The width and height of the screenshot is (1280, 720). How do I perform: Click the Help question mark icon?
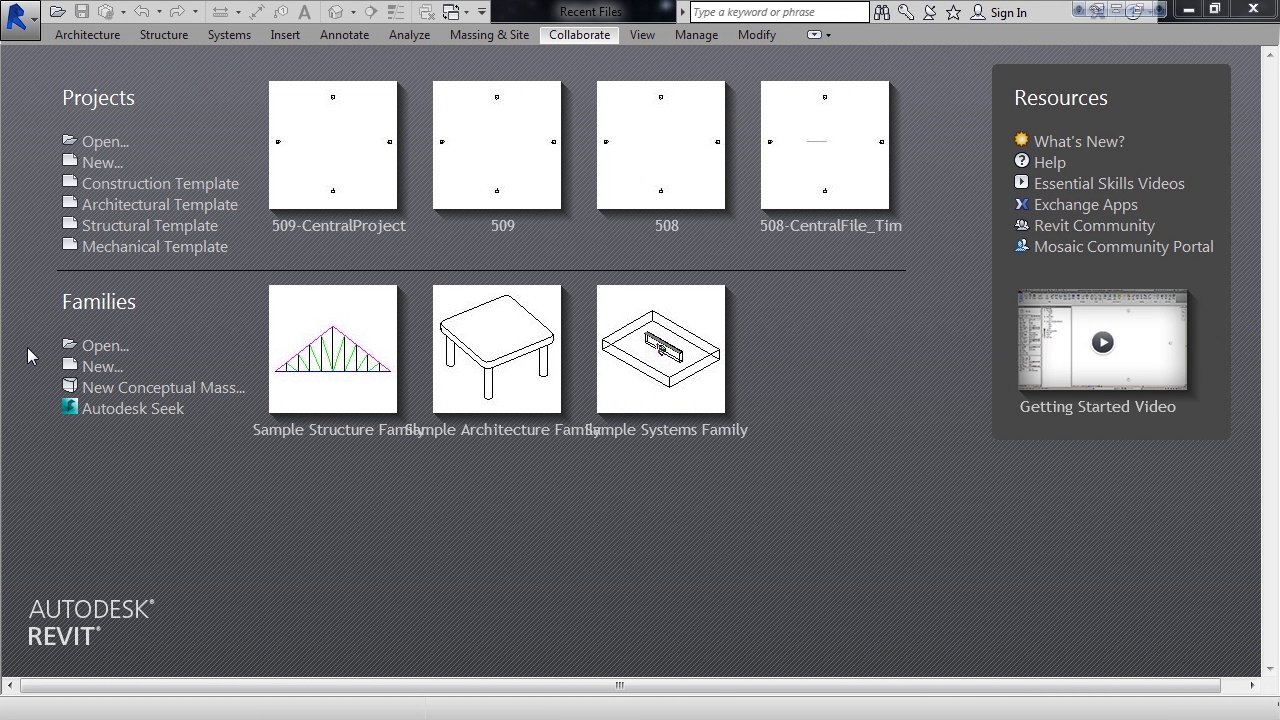(x=1021, y=161)
